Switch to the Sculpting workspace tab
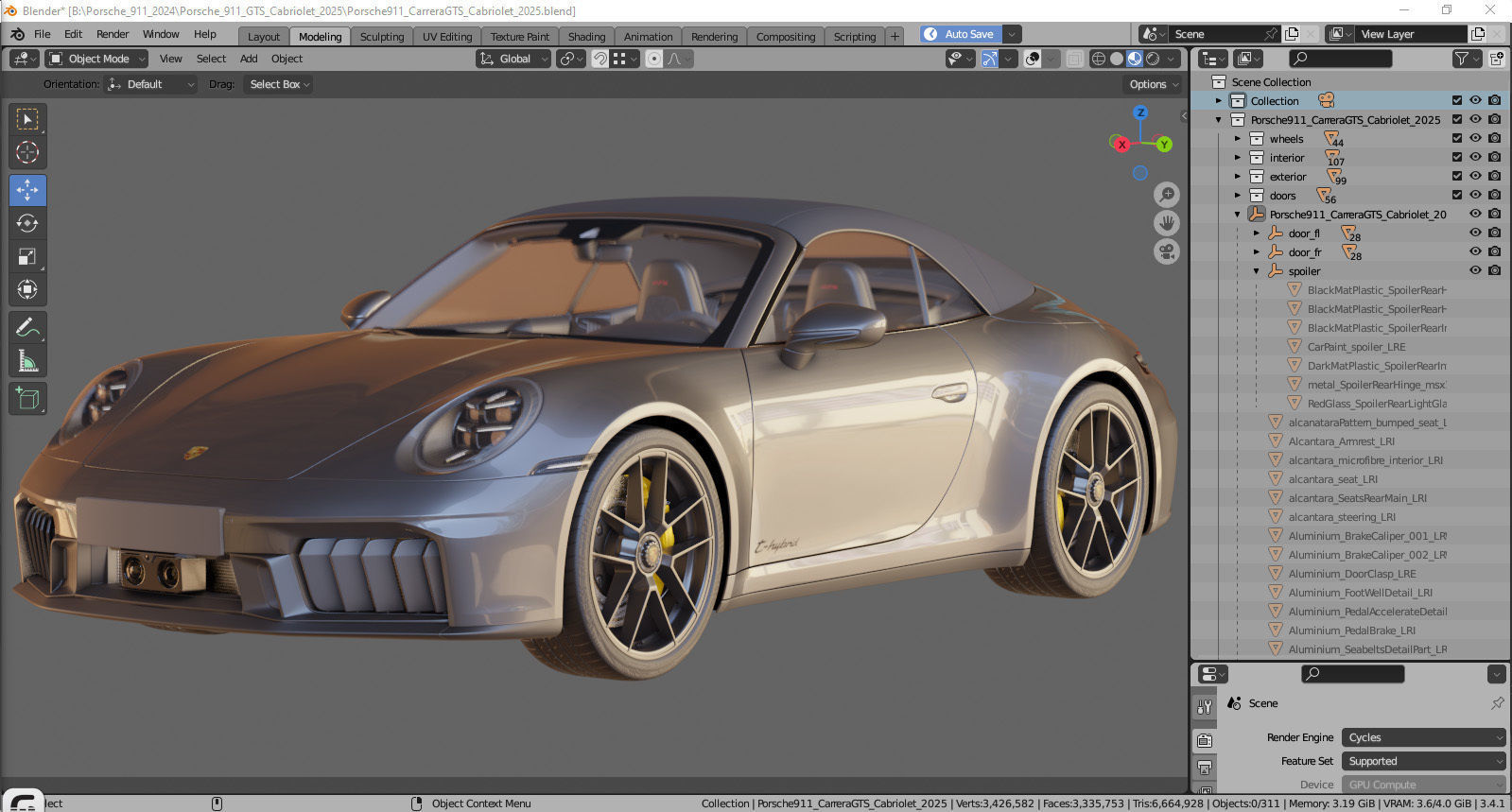 point(382,37)
